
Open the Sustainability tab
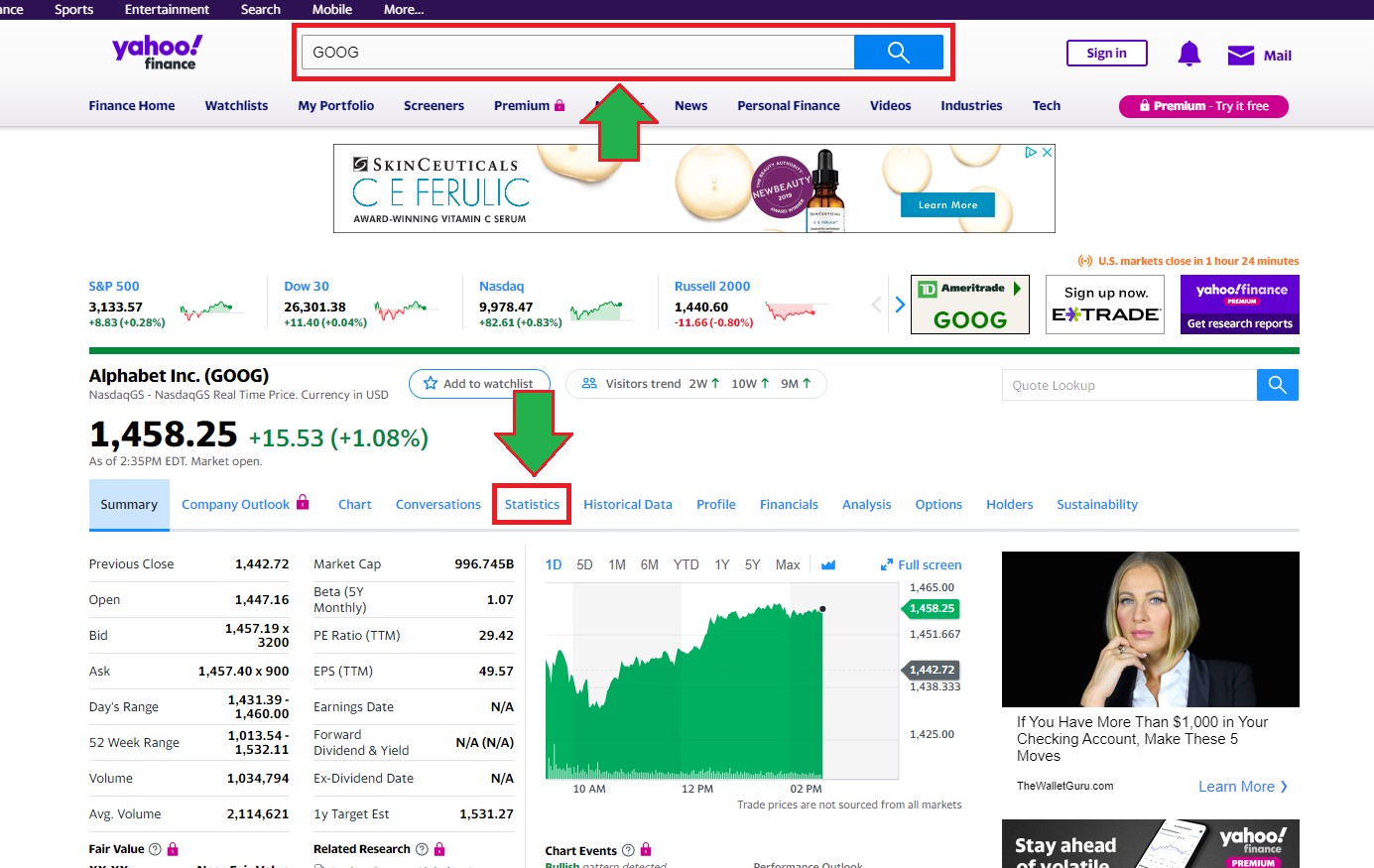coord(1097,504)
